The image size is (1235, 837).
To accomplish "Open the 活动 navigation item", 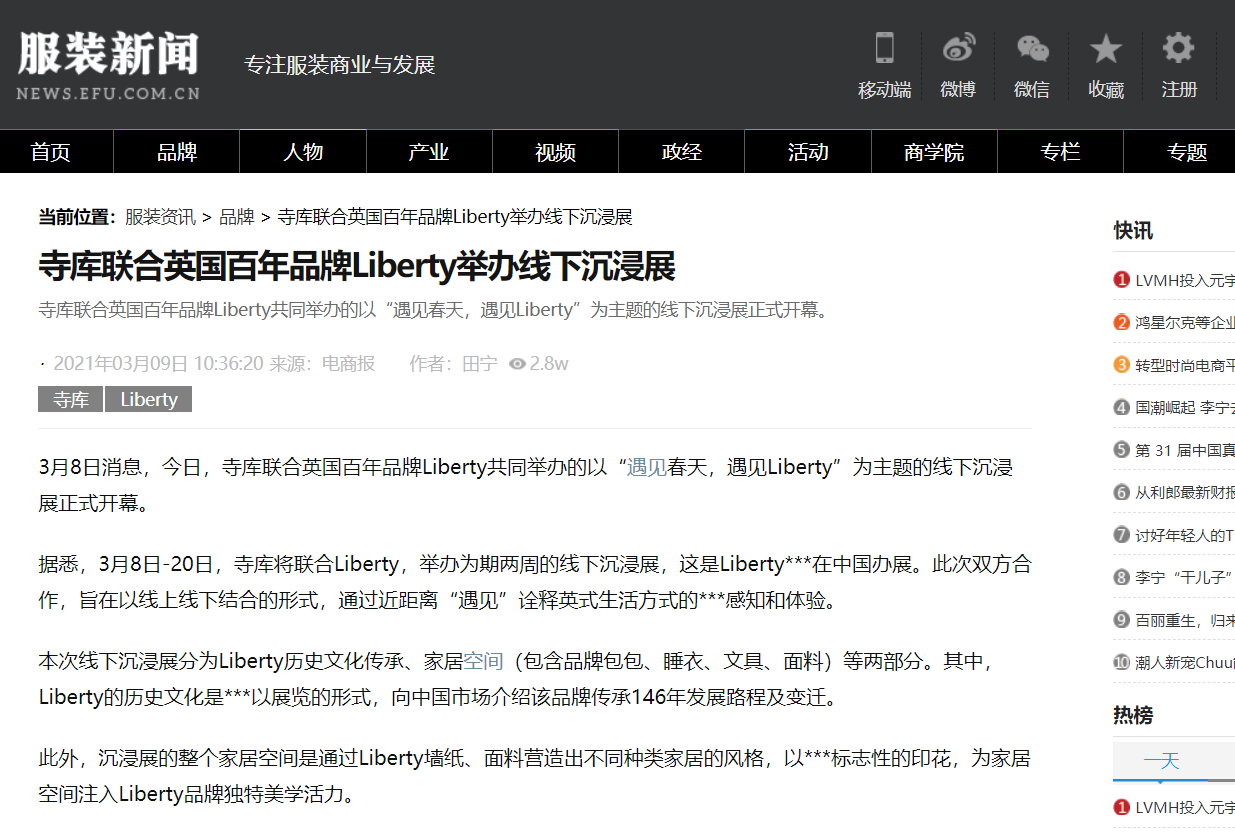I will pyautogui.click(x=808, y=152).
